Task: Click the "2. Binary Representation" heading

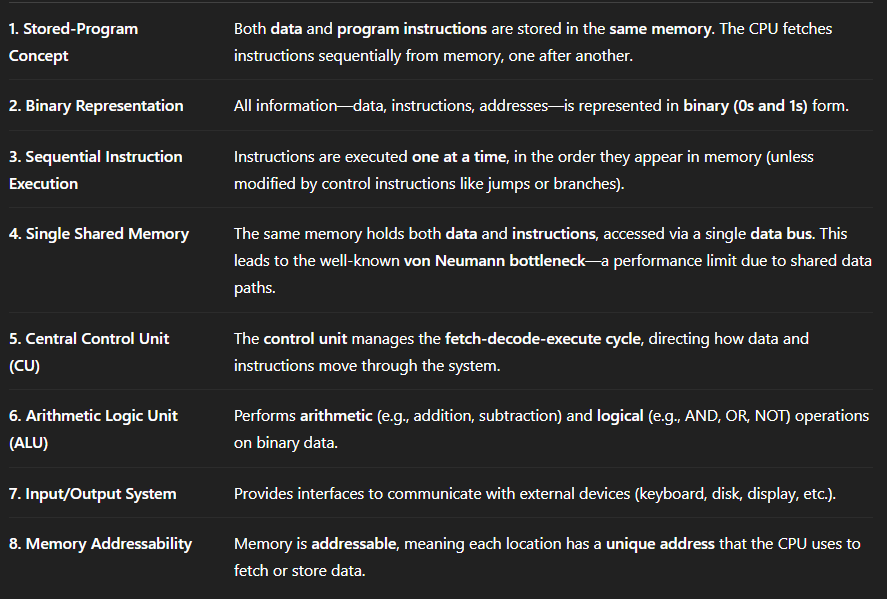Action: (96, 106)
